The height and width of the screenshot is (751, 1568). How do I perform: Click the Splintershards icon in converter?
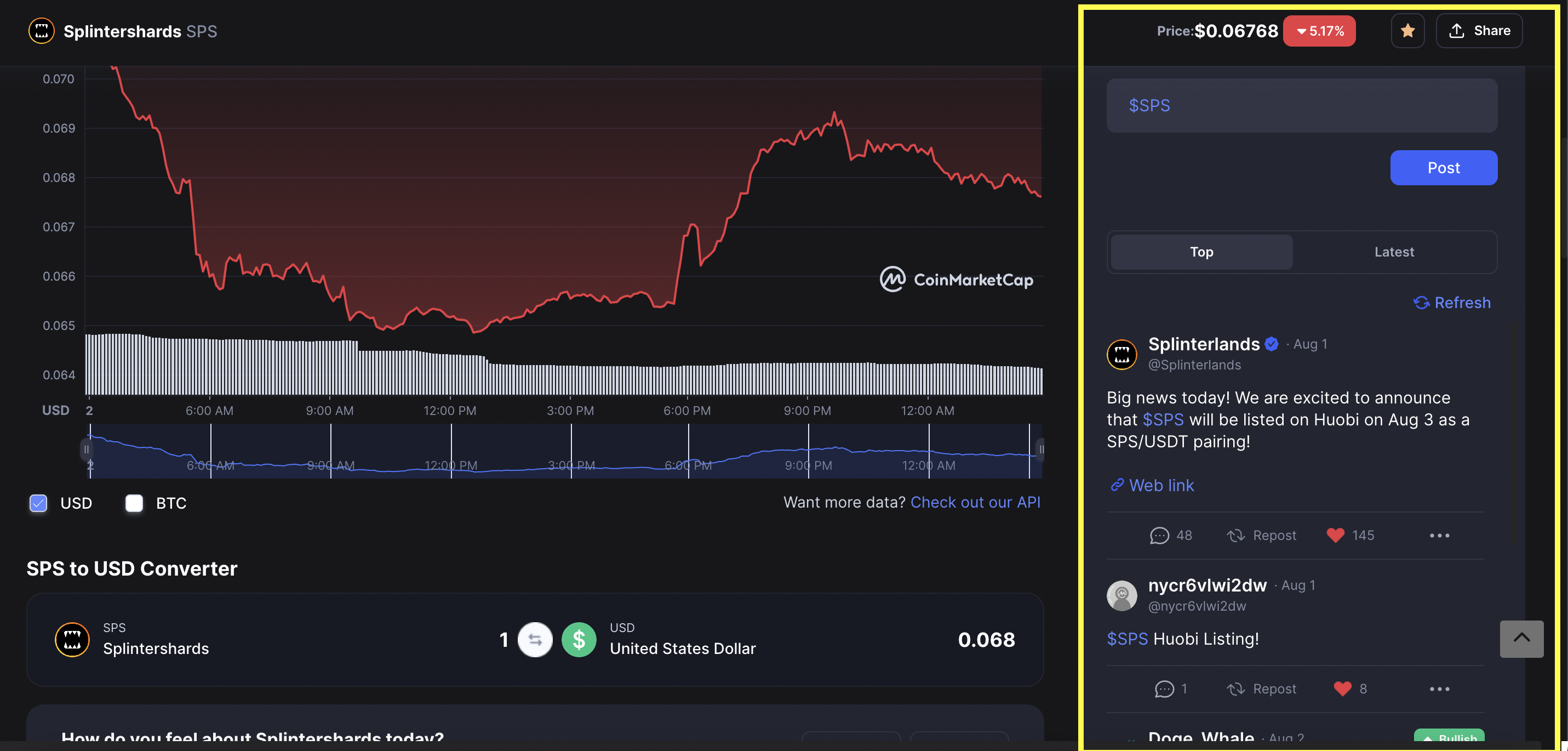tap(72, 639)
